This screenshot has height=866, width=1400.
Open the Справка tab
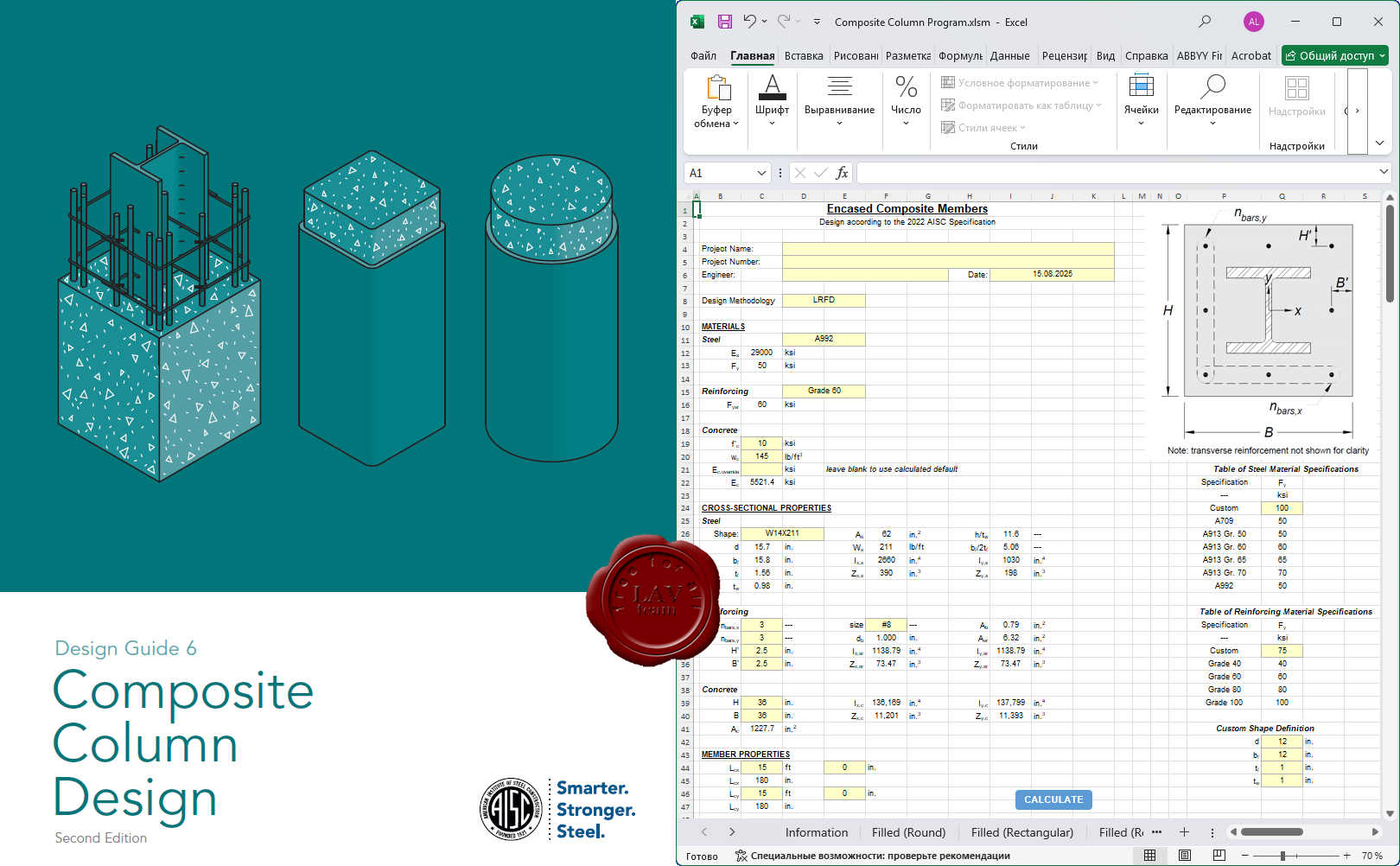point(1147,55)
